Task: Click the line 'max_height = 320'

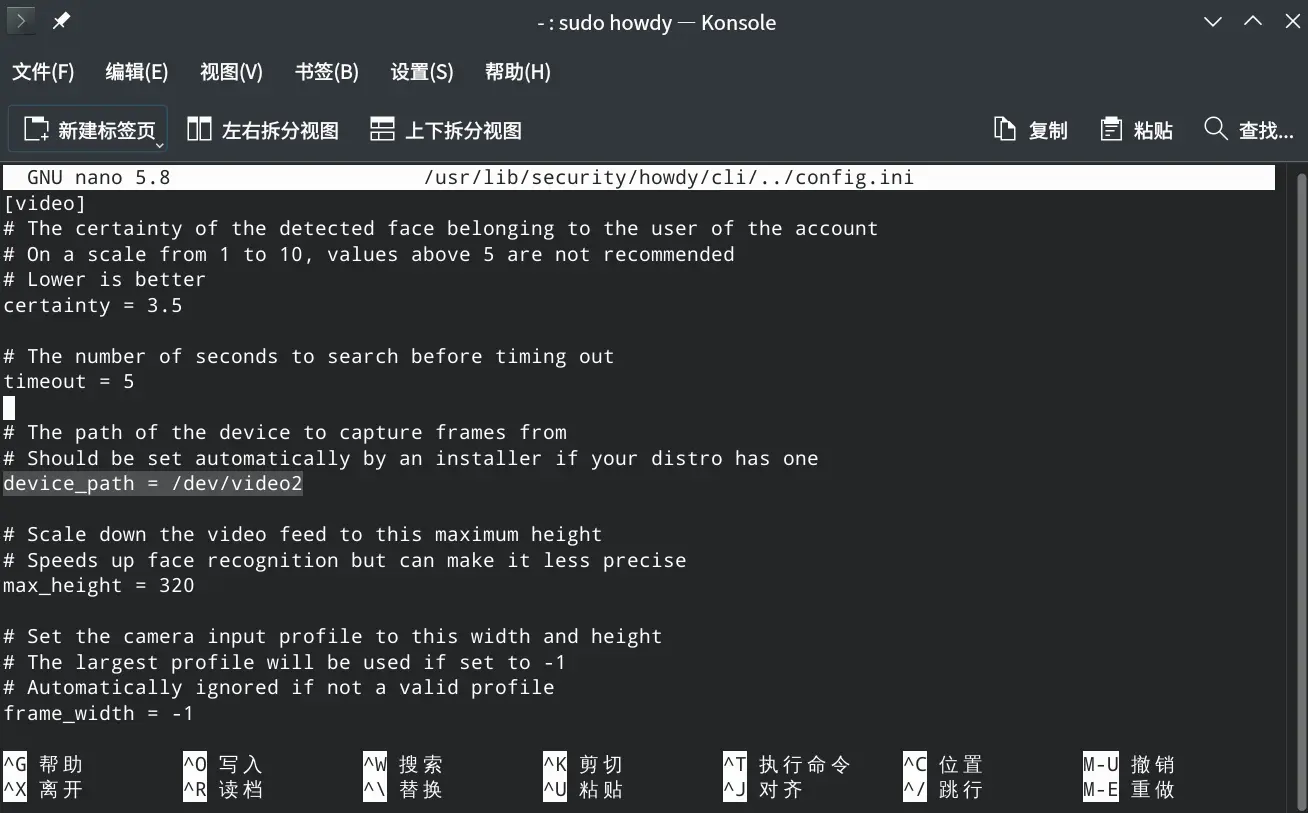Action: 99,585
